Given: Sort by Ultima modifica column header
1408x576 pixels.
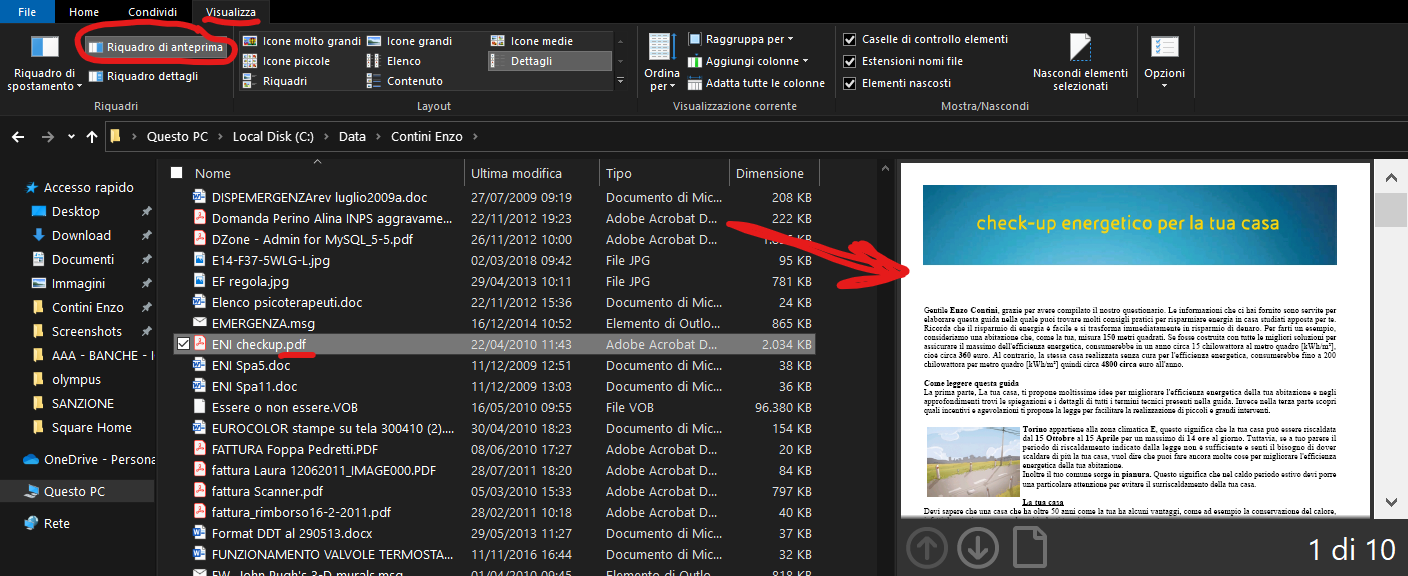Looking at the screenshot, I should (516, 173).
